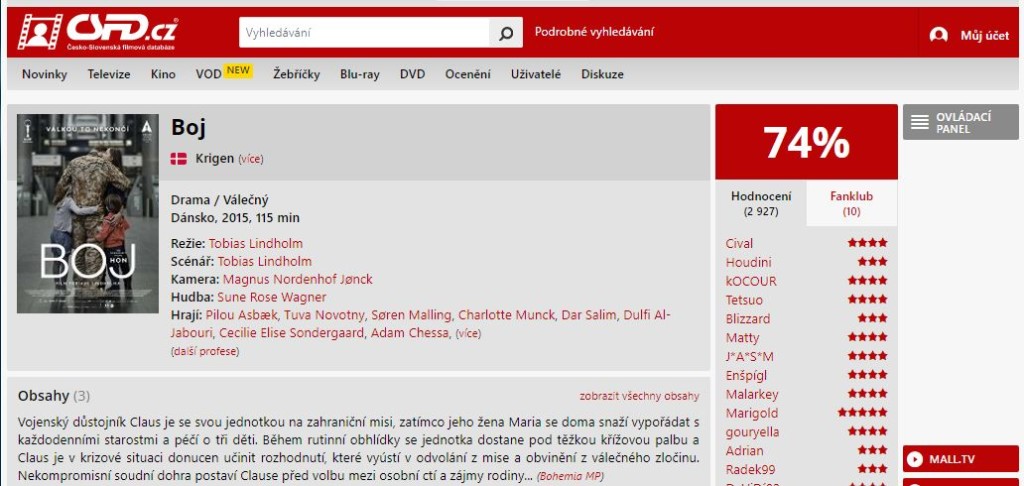Image resolution: width=1024 pixels, height=486 pixels.
Task: Open user Marigold profile
Action: pos(752,413)
